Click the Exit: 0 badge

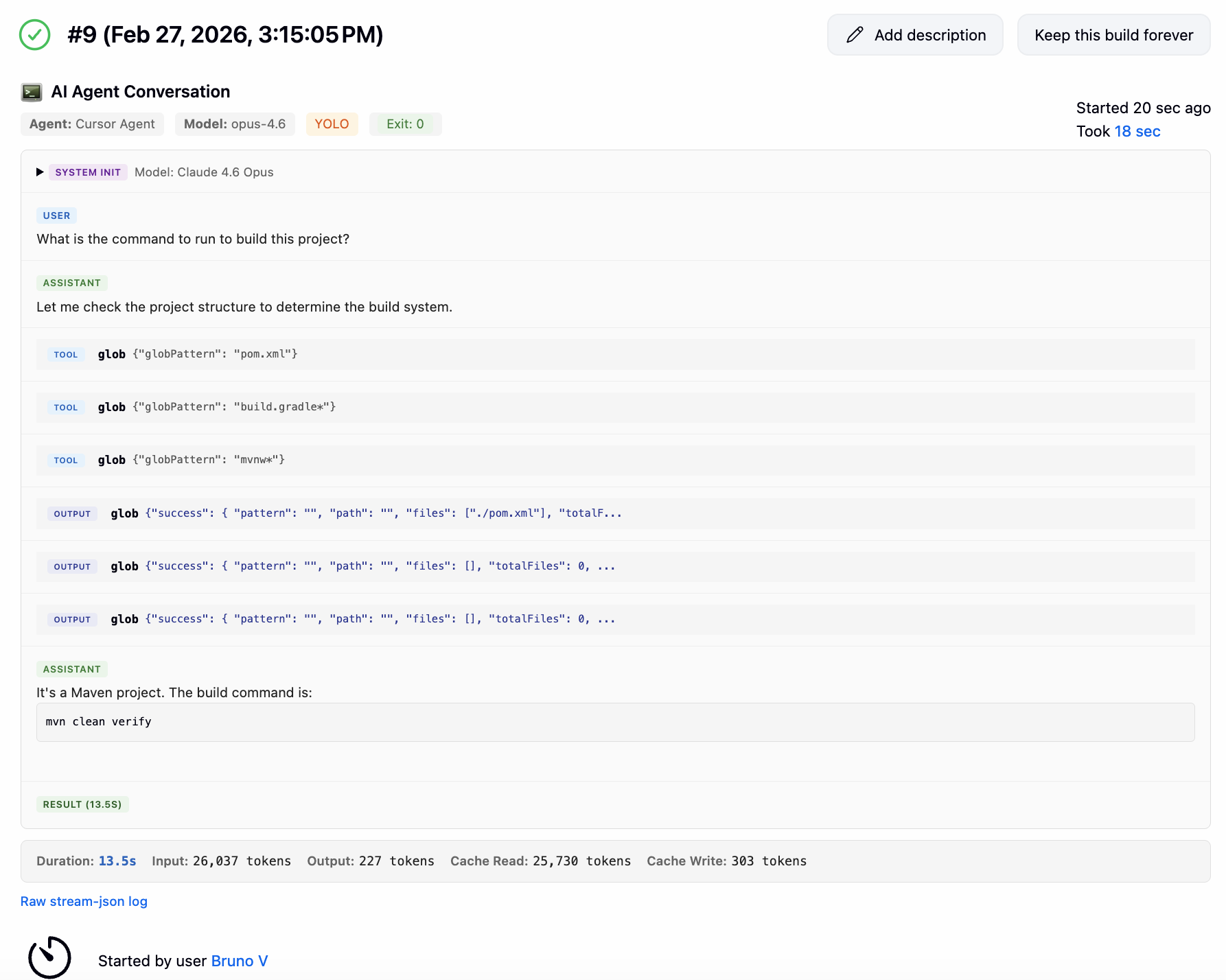(405, 124)
